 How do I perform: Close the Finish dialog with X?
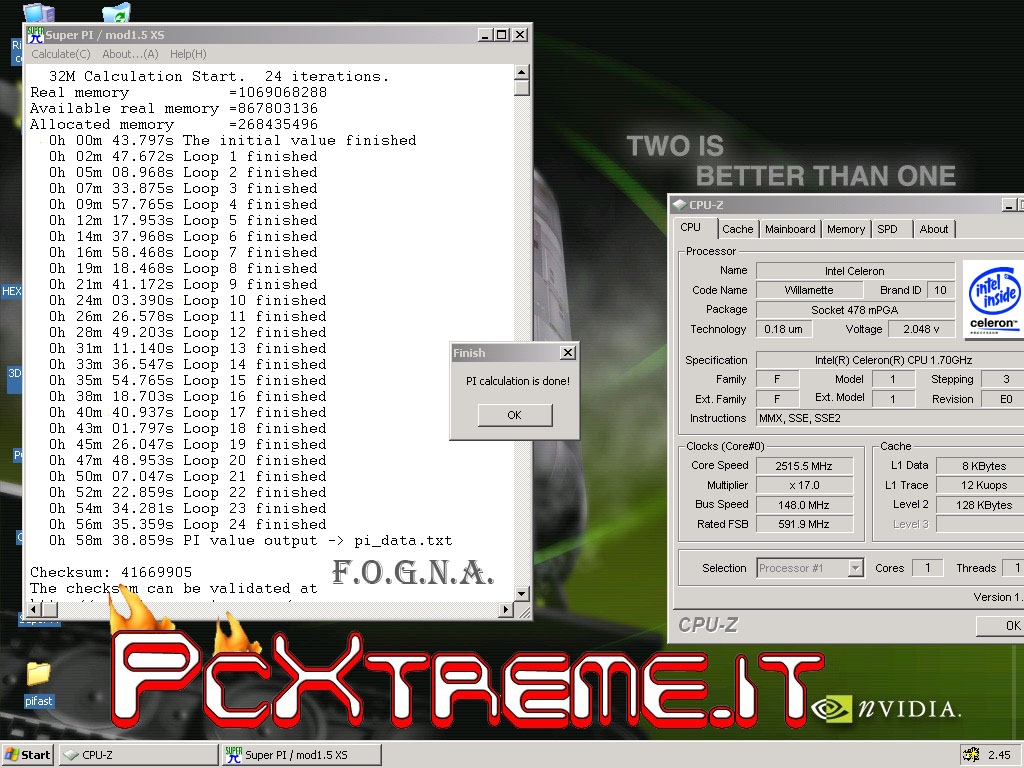tap(568, 353)
